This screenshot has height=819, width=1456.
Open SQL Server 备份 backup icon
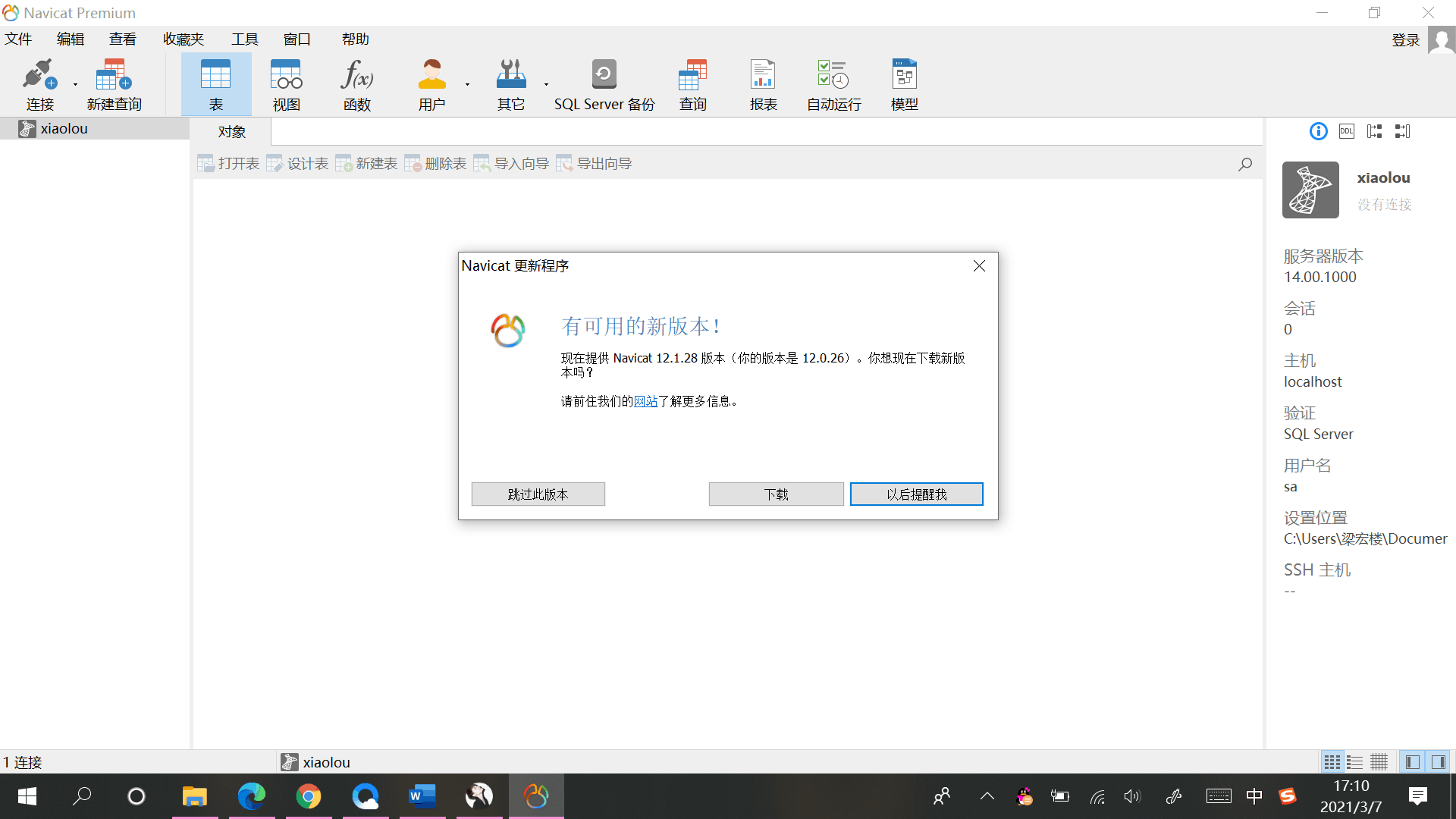coord(604,84)
